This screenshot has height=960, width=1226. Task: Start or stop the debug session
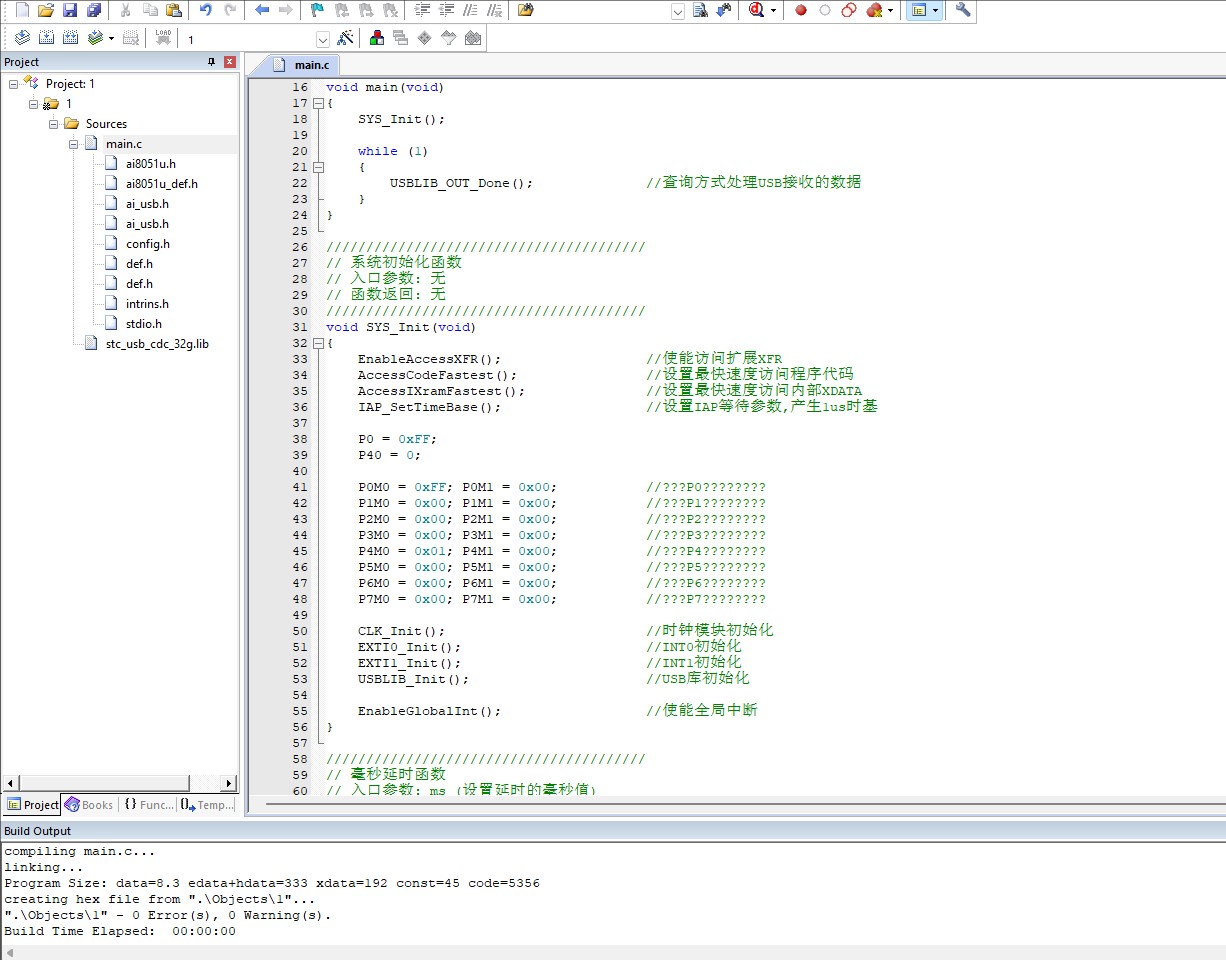(757, 10)
